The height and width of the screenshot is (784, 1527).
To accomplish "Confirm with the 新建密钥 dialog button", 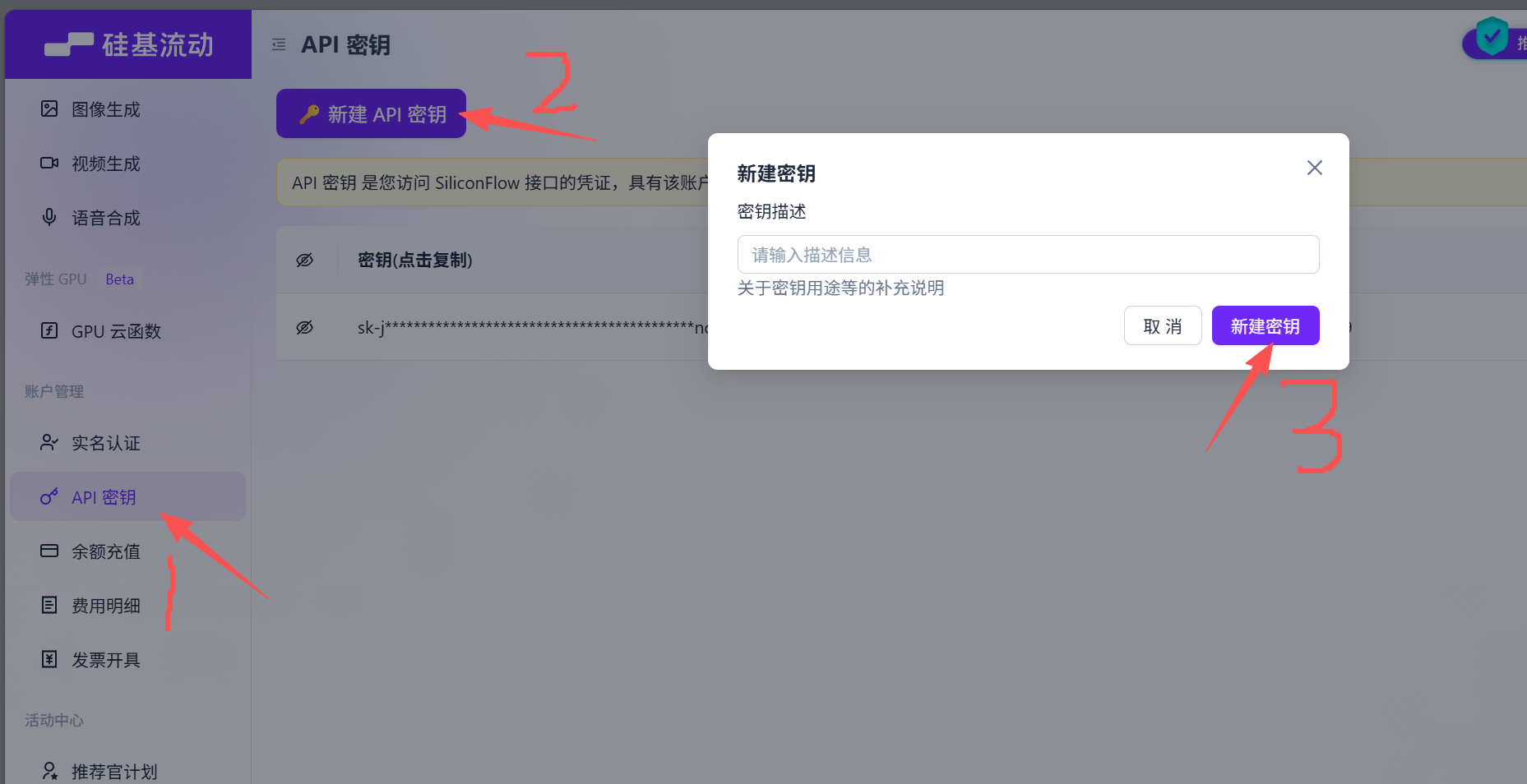I will 1266,325.
